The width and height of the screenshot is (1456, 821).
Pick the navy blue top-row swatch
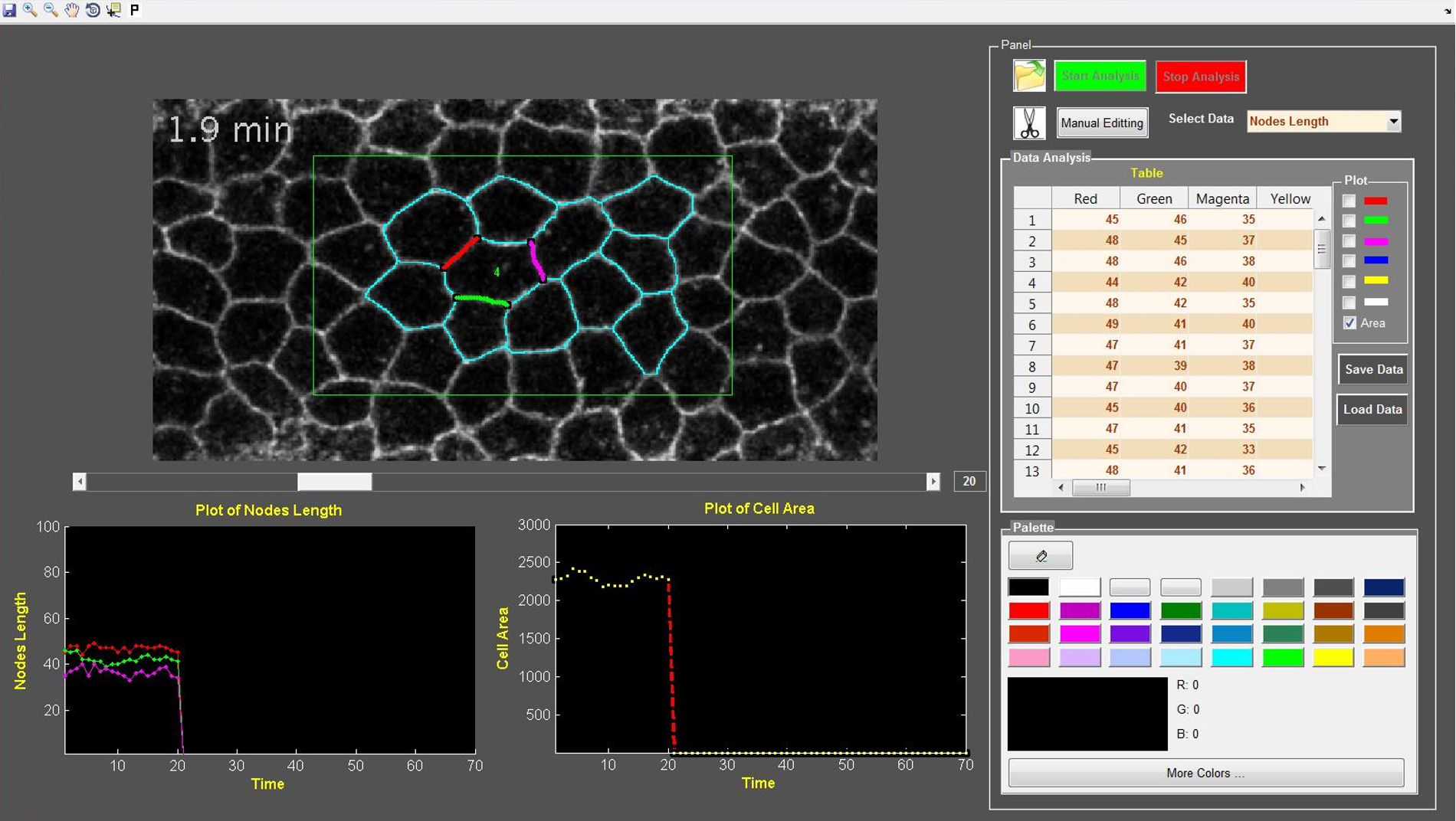click(1384, 587)
